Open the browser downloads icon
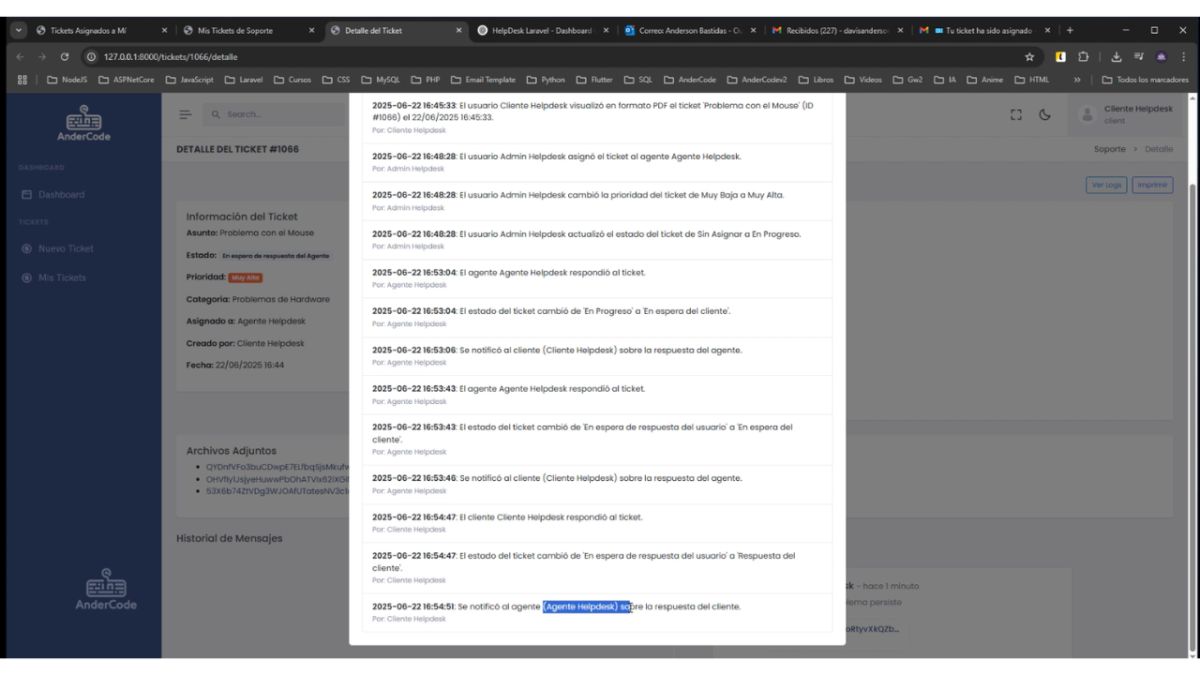 pyautogui.click(x=1118, y=57)
